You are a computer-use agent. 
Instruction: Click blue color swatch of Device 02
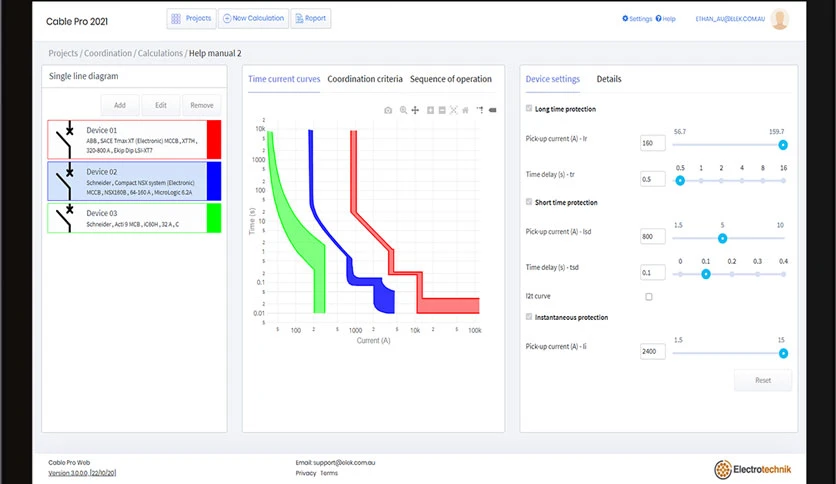214,181
